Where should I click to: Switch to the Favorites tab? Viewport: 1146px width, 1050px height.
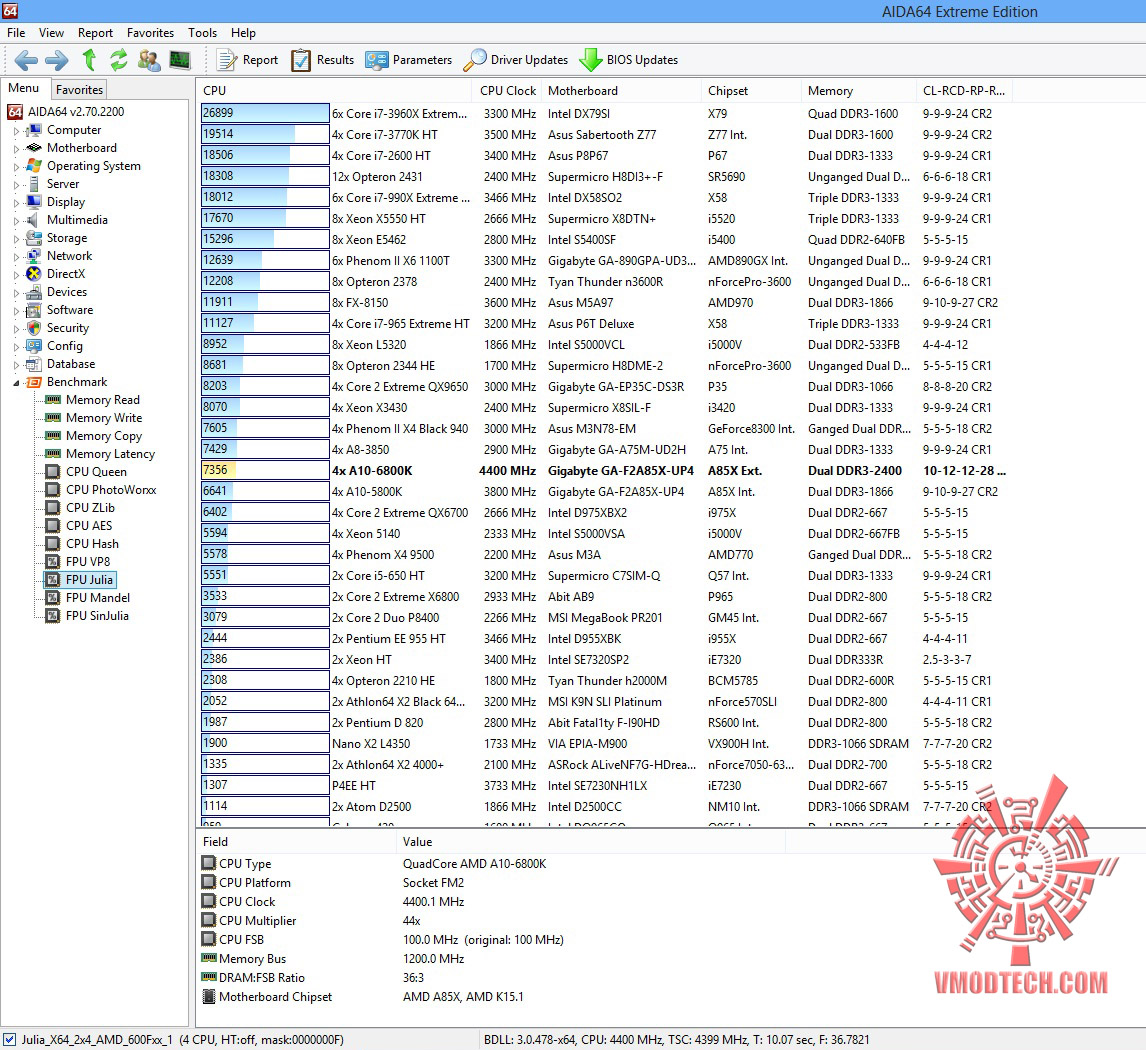click(x=79, y=89)
